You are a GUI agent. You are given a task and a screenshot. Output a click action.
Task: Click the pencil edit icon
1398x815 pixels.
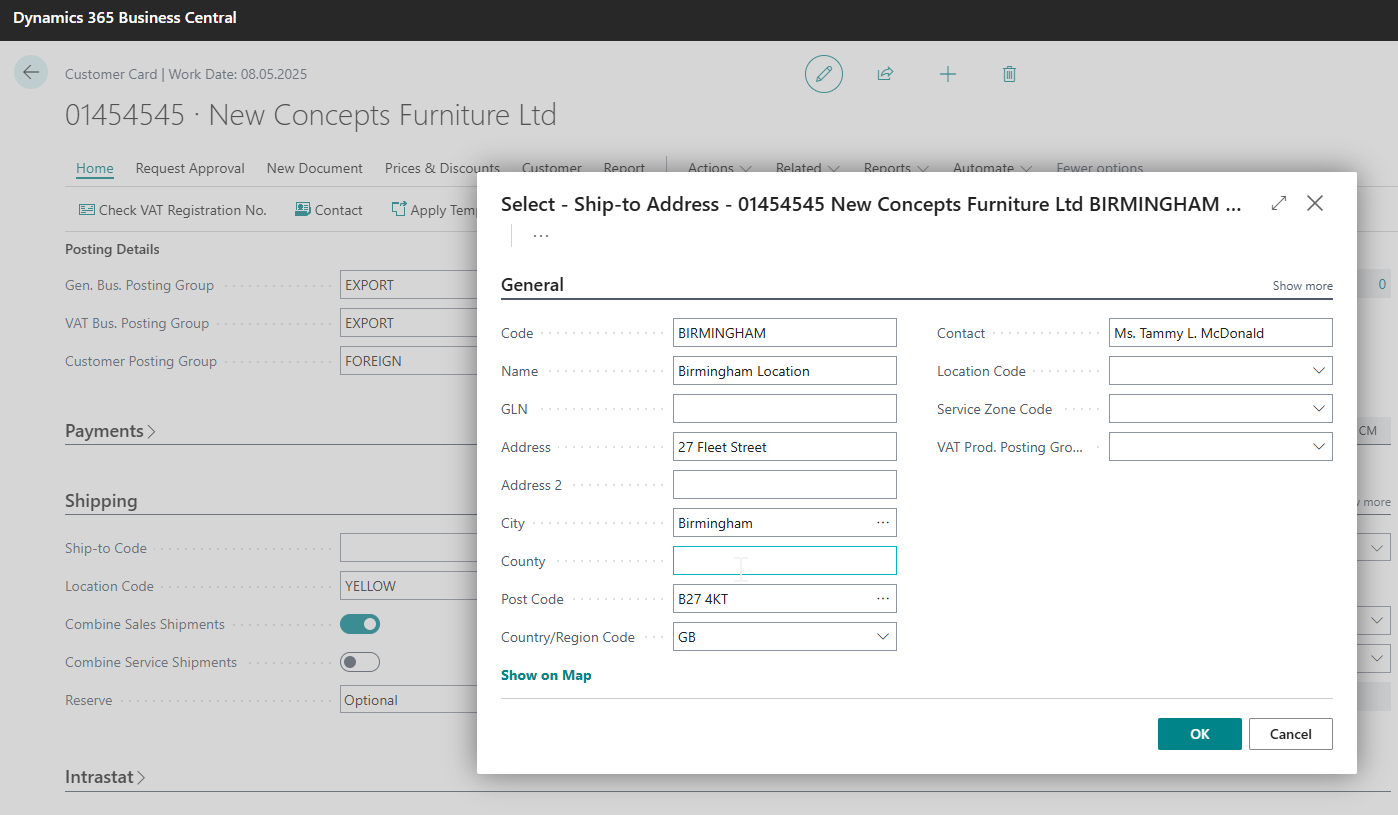[x=824, y=74]
